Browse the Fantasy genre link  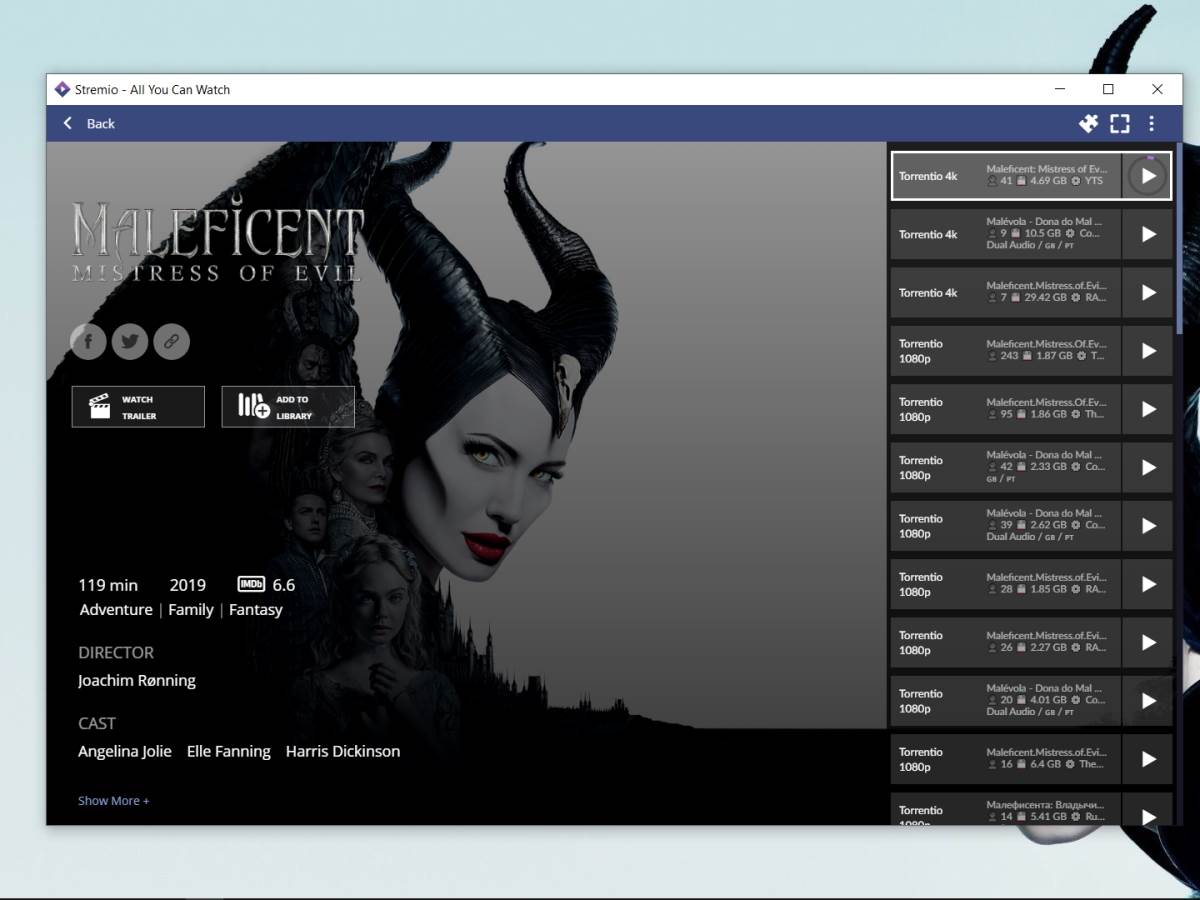pos(256,610)
